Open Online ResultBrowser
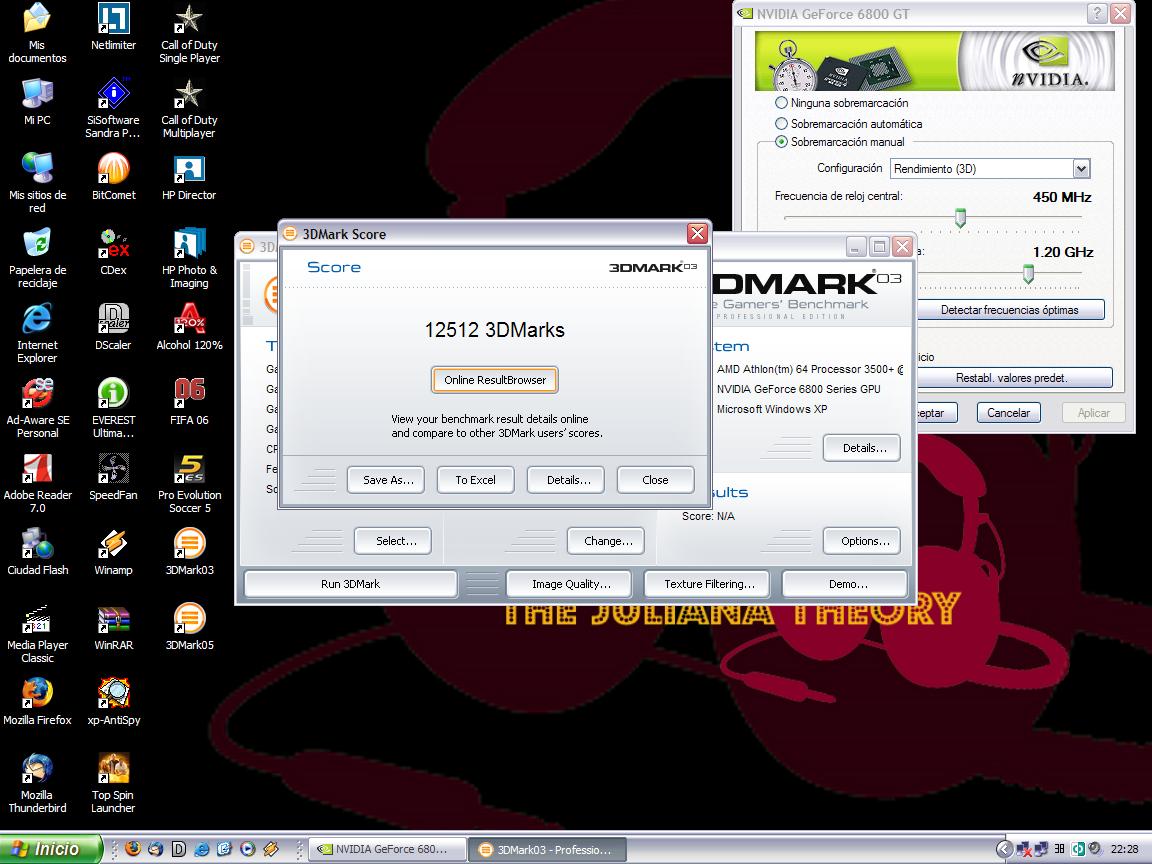The height and width of the screenshot is (864, 1152). (494, 380)
